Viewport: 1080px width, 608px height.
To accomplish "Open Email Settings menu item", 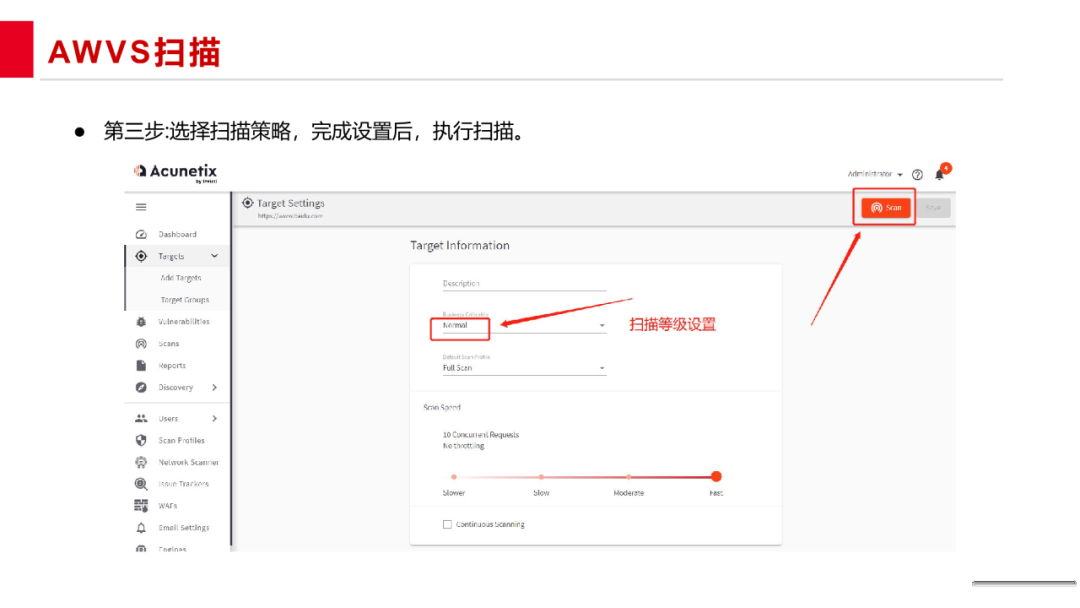I will [x=183, y=528].
